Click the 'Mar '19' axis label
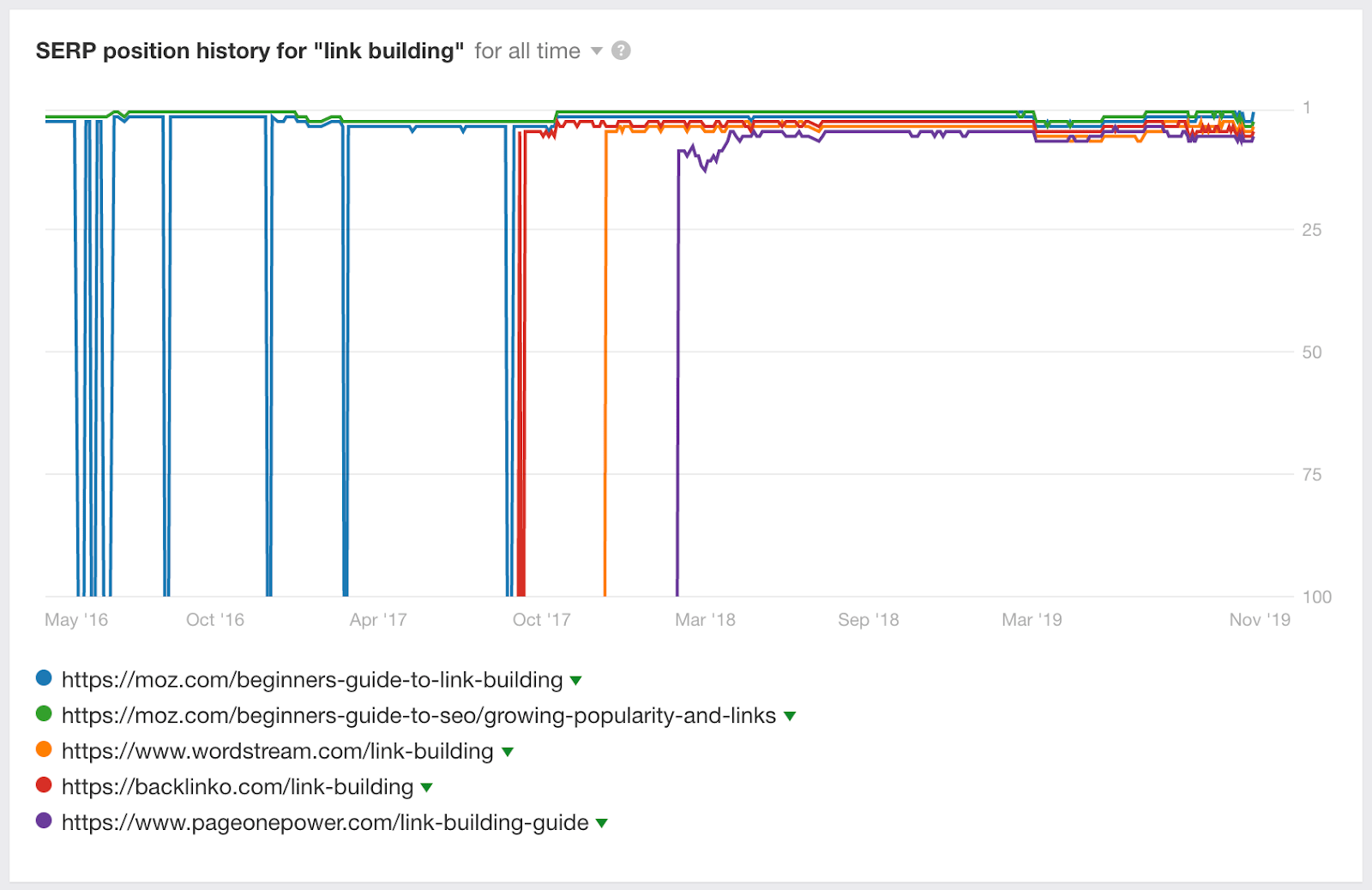Image resolution: width=1372 pixels, height=890 pixels. [x=1032, y=620]
